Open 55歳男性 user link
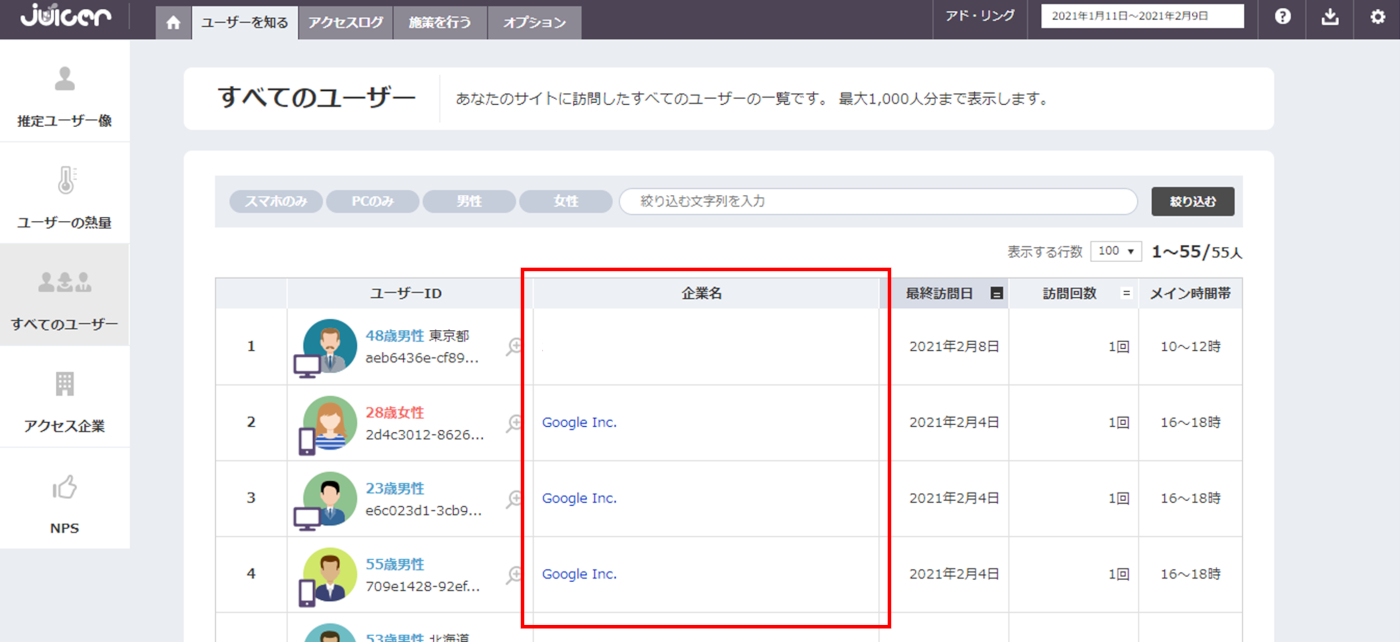The height and width of the screenshot is (642, 1400). [395, 564]
